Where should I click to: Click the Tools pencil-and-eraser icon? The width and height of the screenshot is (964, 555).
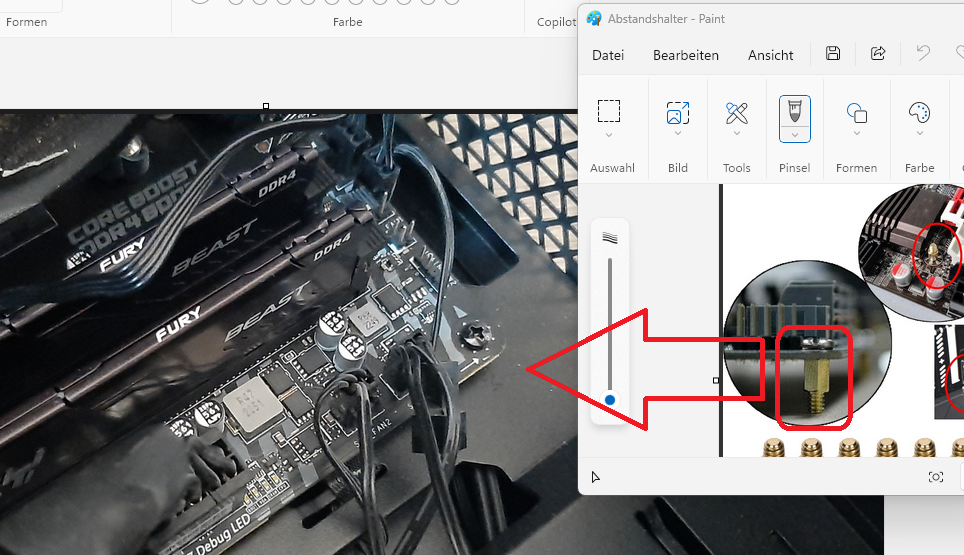pyautogui.click(x=737, y=113)
